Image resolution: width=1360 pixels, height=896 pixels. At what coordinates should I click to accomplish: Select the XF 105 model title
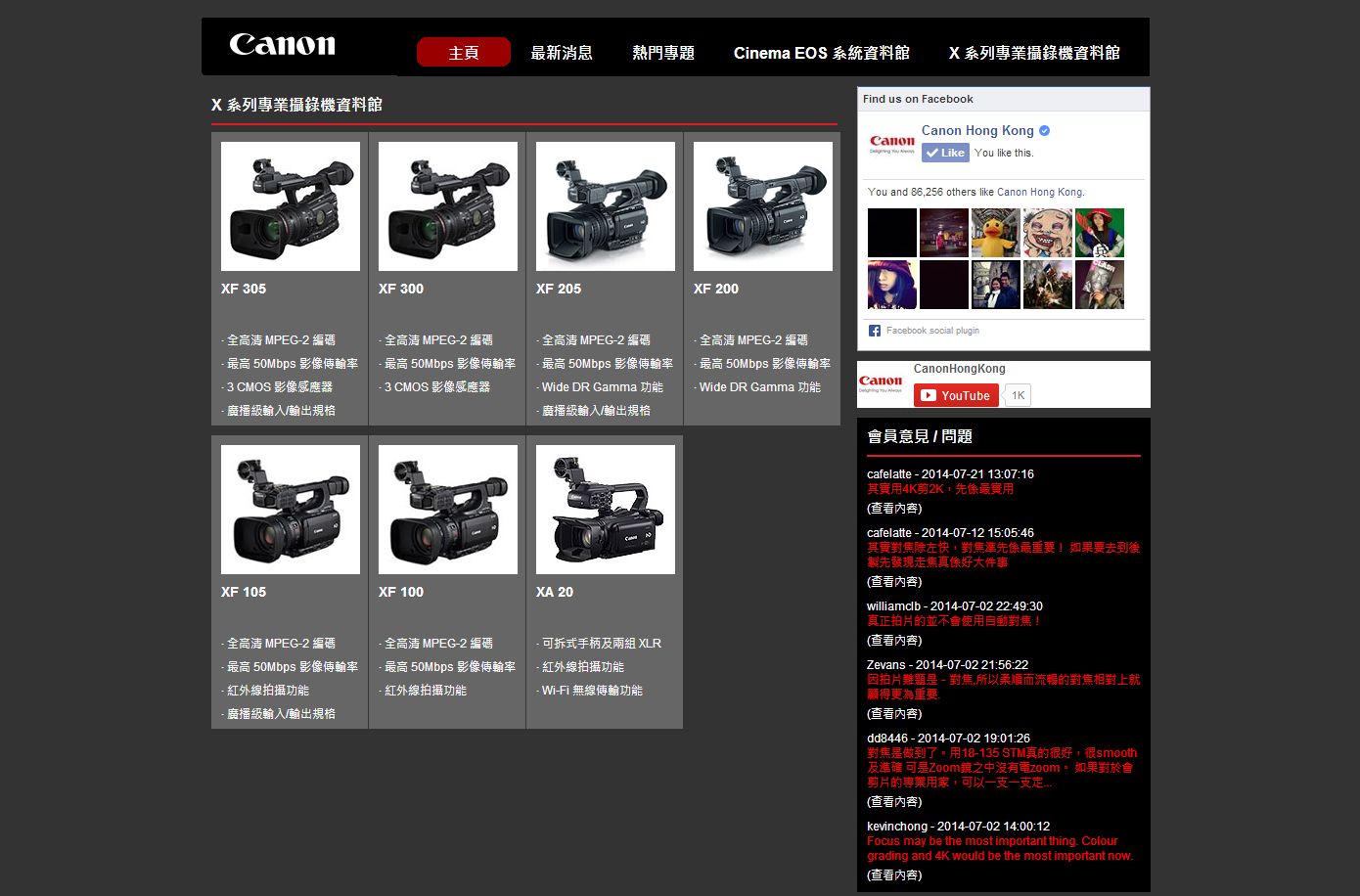(244, 592)
